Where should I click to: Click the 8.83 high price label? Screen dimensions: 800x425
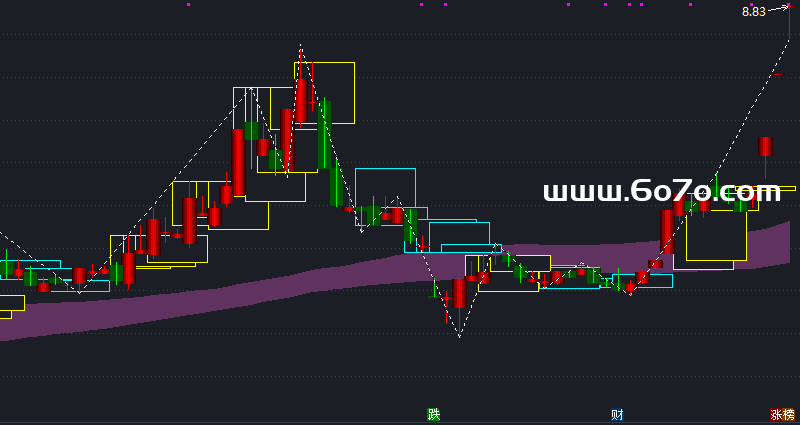753,12
